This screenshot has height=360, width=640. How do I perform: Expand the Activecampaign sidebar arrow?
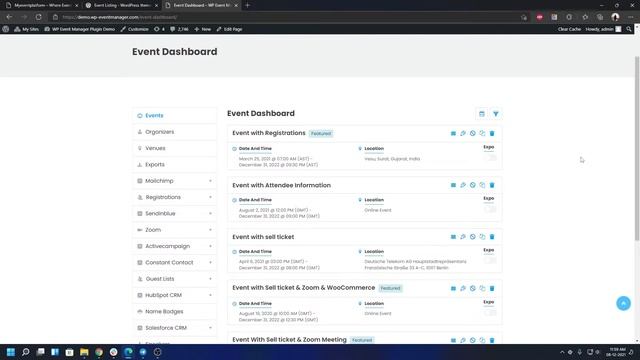pyautogui.click(x=210, y=246)
